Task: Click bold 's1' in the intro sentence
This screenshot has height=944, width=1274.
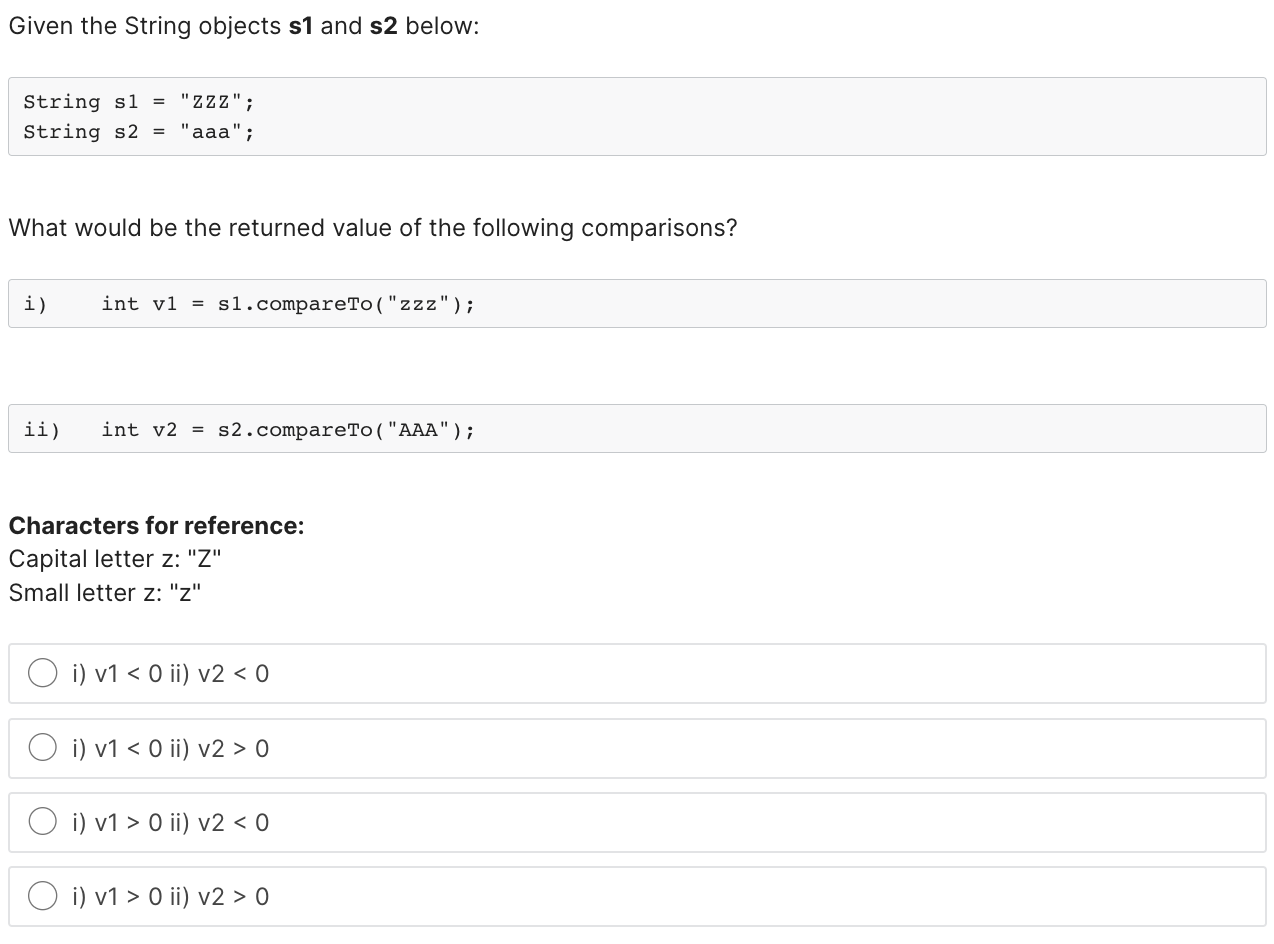Action: point(301,27)
